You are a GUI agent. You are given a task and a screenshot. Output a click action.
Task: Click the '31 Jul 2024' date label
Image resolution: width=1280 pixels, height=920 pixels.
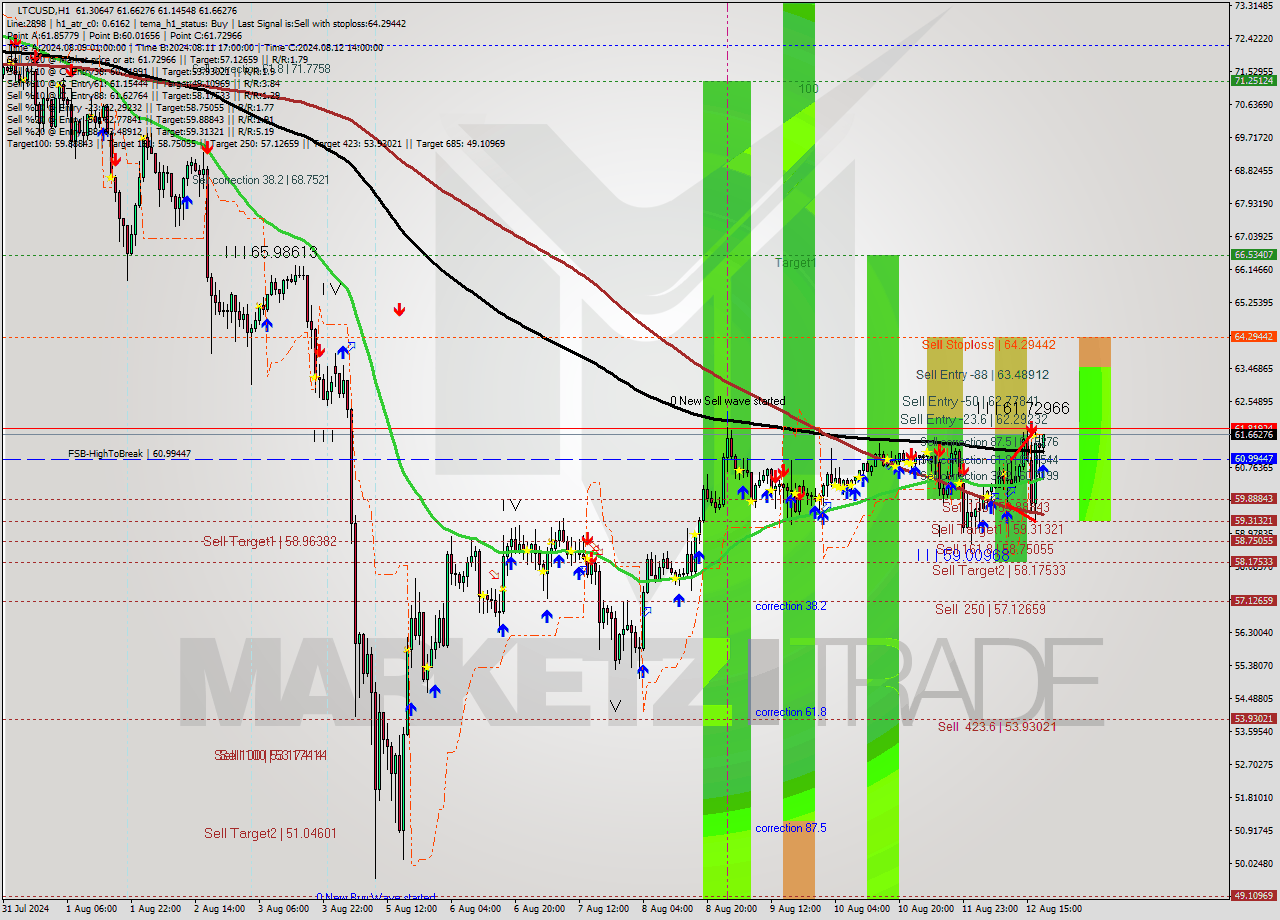(x=24, y=910)
